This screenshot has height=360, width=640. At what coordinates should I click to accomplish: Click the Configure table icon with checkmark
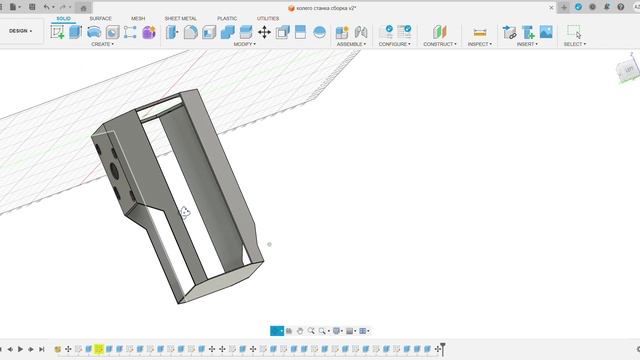click(404, 31)
